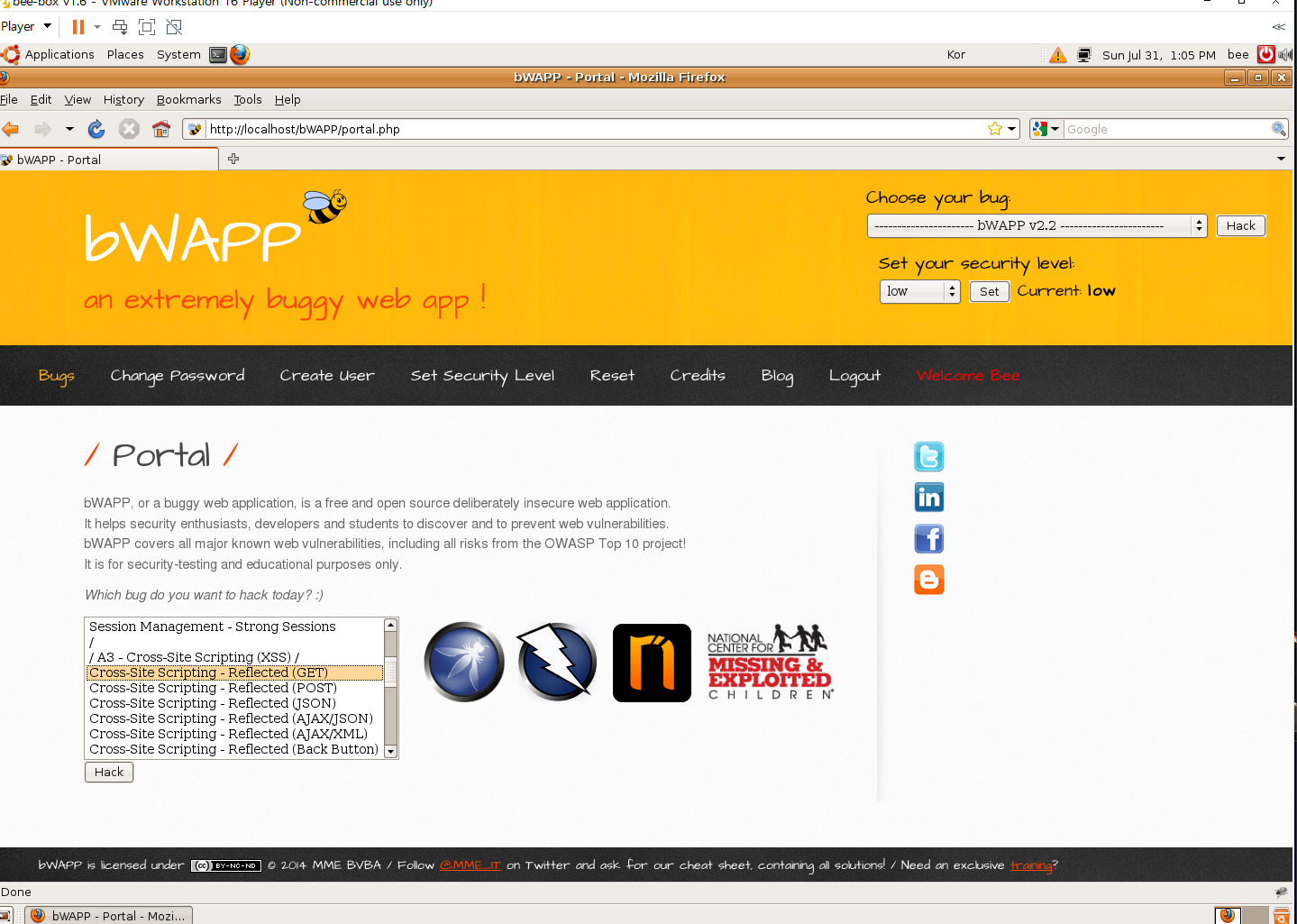The image size is (1297, 924).
Task: Open the Blog nav link
Action: pyautogui.click(x=777, y=376)
